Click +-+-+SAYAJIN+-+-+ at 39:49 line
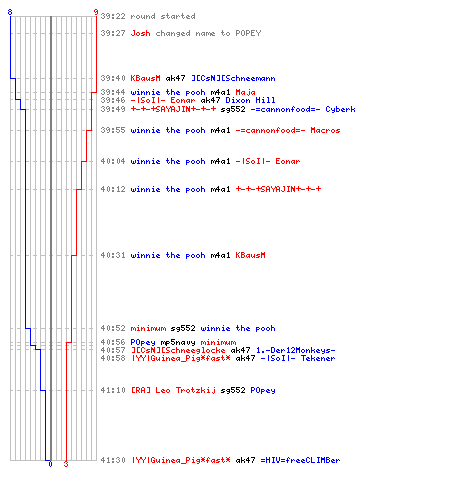 click(x=173, y=109)
